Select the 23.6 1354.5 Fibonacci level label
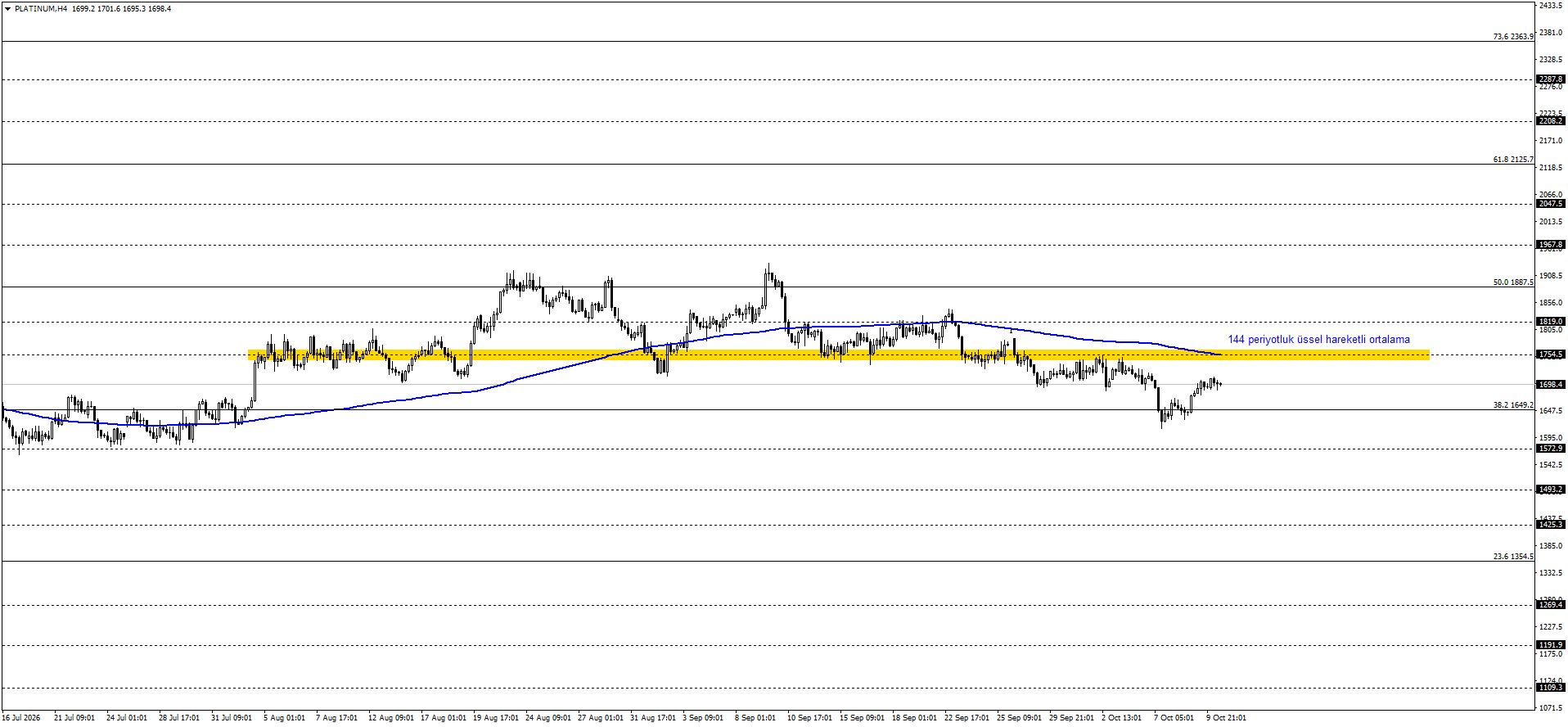This screenshot has width=1568, height=727. click(1513, 557)
